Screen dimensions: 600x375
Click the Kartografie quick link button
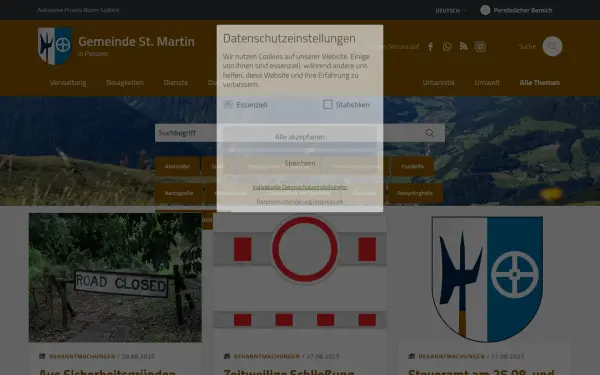179,193
